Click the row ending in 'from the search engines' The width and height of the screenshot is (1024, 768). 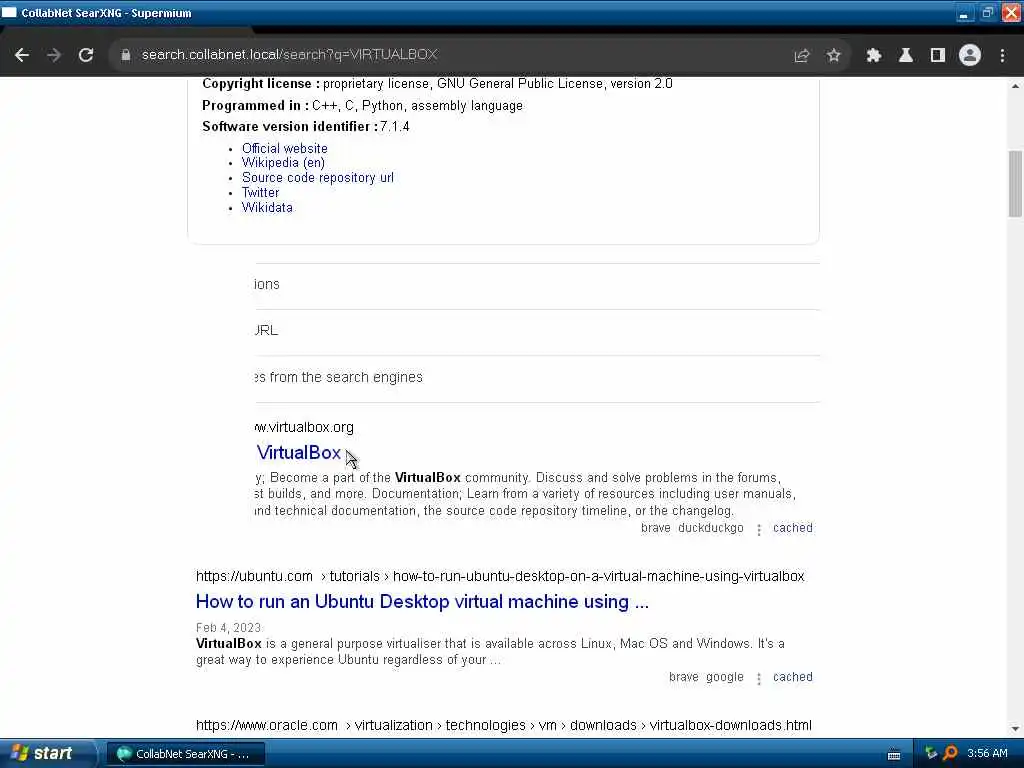click(537, 378)
